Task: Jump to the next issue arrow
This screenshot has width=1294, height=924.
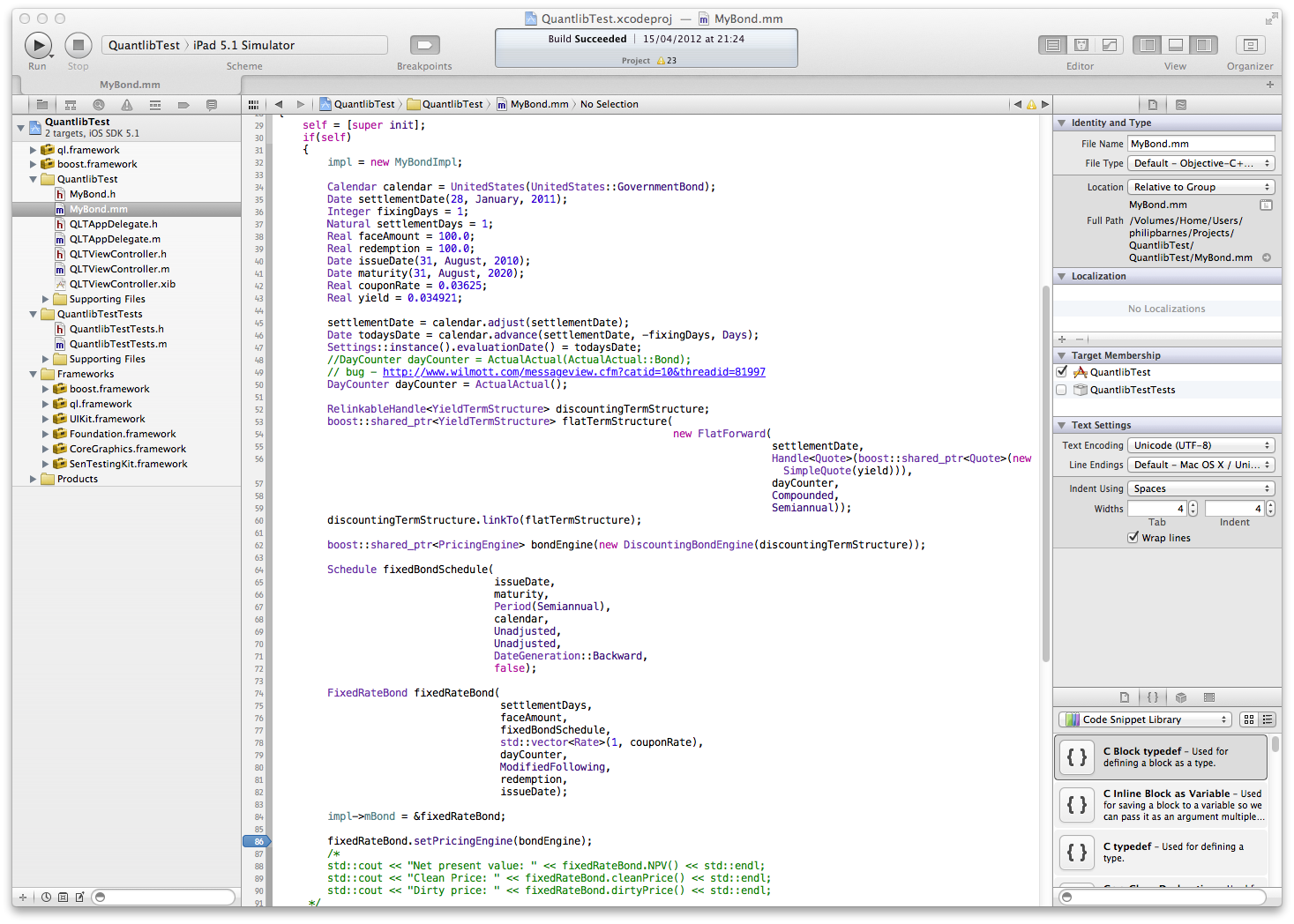Action: coord(1045,104)
